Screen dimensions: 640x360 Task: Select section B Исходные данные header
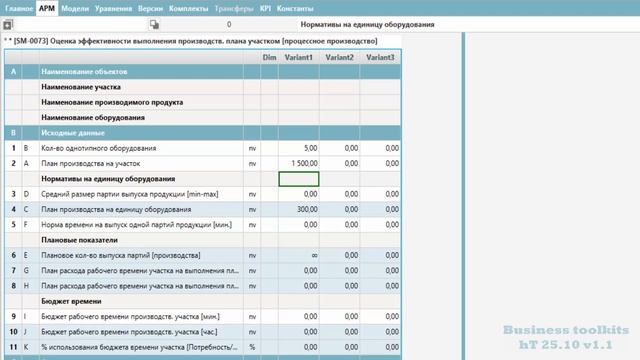click(x=203, y=133)
